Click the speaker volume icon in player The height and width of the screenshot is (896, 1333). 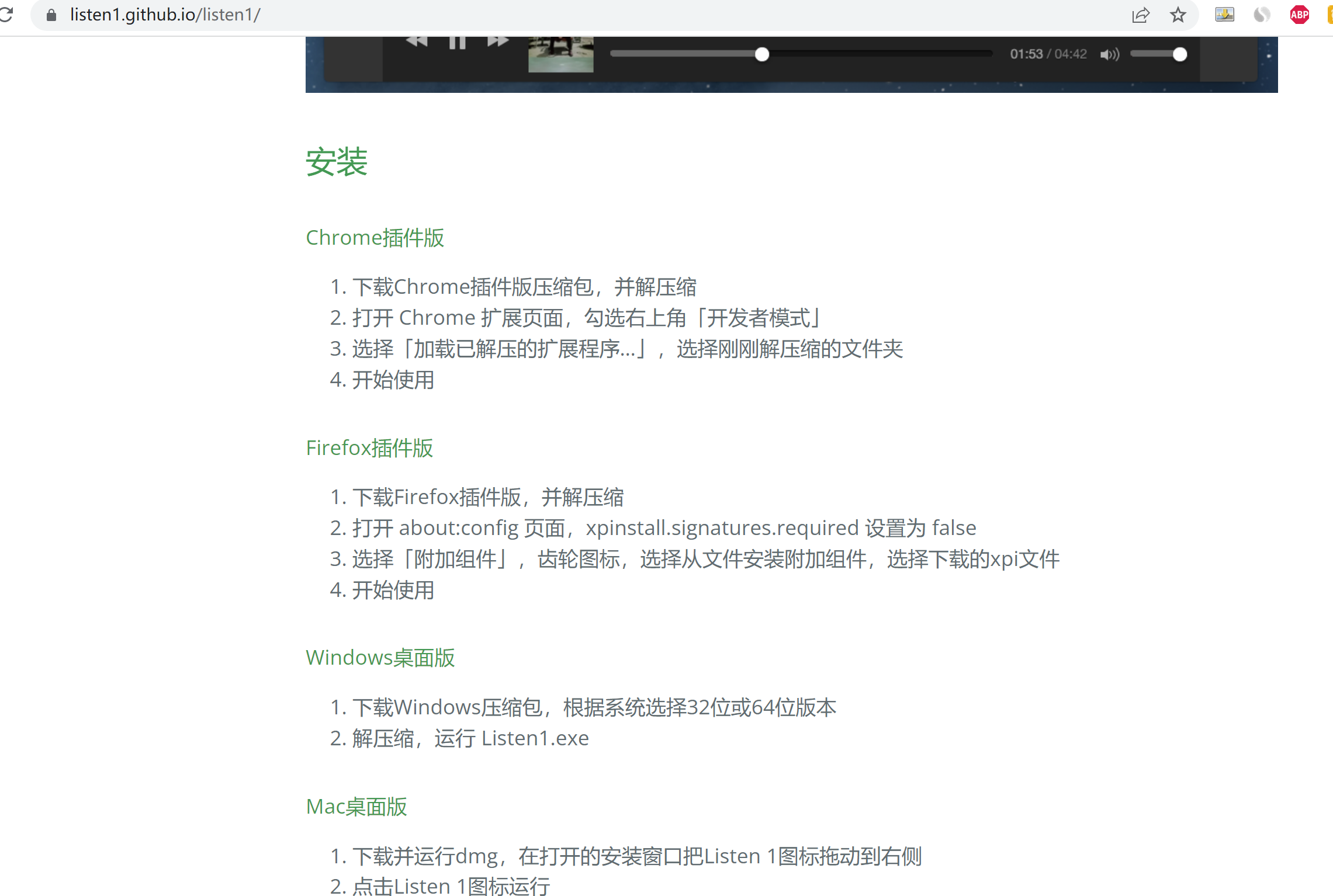tap(1109, 54)
